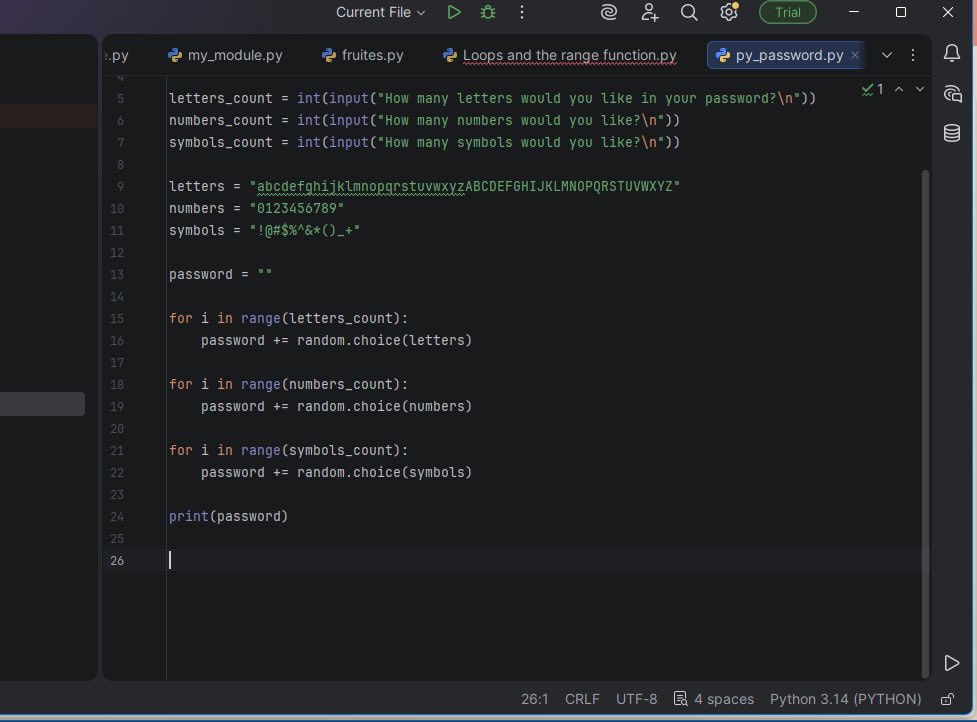
Task: Click random.choice(symbols) on line 22
Action: 384,472
